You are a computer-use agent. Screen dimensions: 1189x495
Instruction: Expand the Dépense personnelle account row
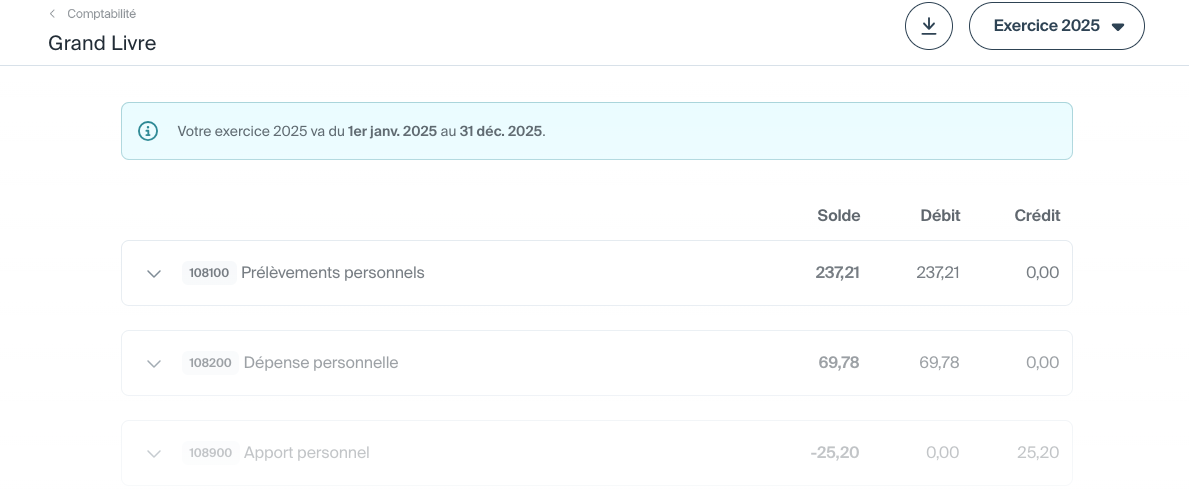pyautogui.click(x=154, y=363)
